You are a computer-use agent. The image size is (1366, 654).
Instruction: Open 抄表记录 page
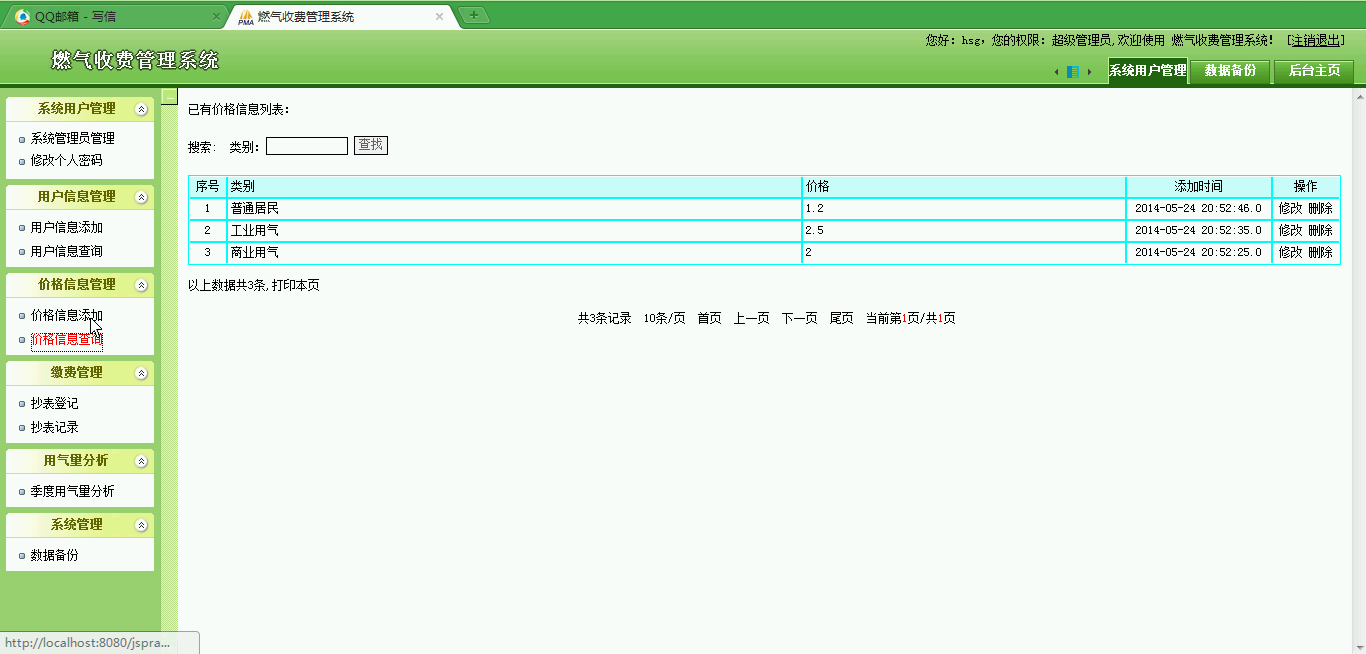click(54, 427)
